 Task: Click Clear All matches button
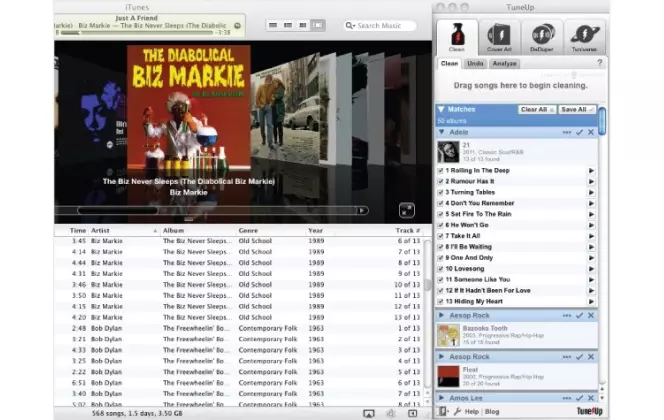point(537,110)
